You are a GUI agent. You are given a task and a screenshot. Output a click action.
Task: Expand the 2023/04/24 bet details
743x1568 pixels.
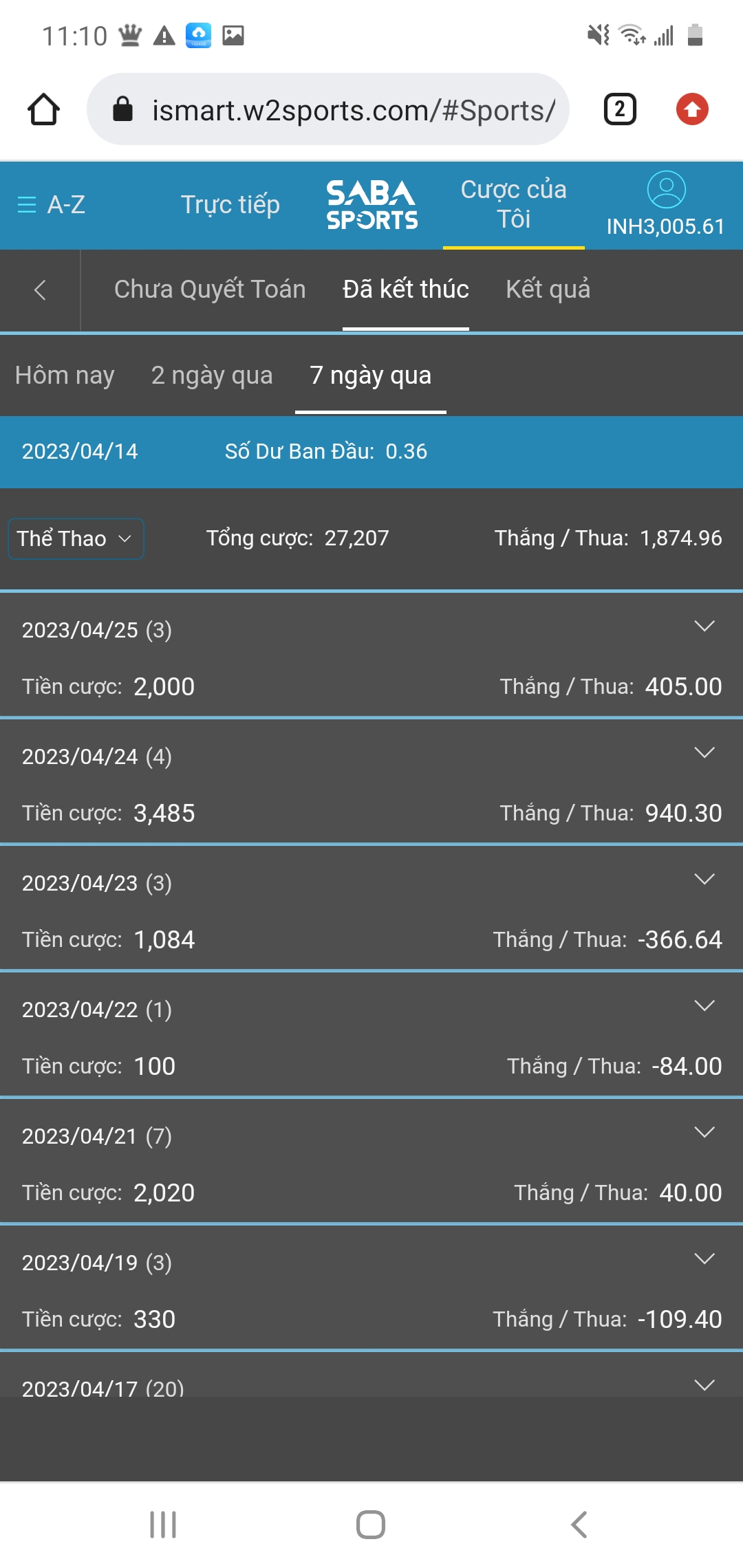click(704, 752)
